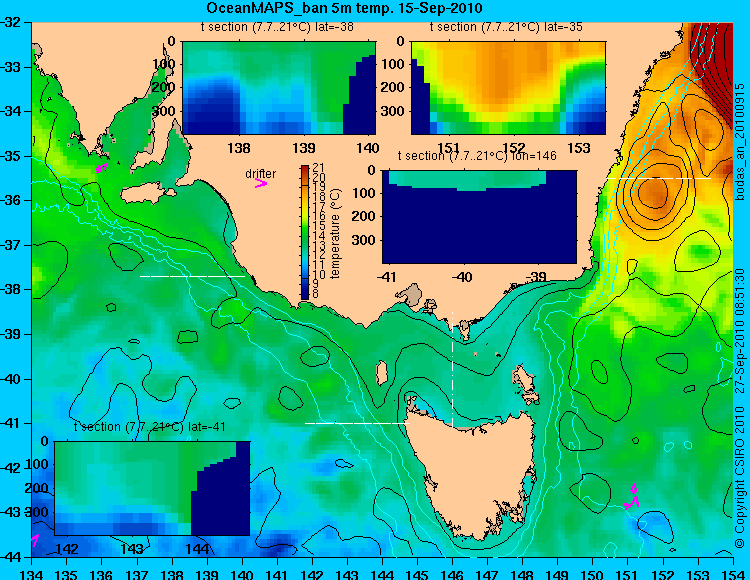Click the '-36' latitude label on the left axis
Viewport: 750px width, 580px height.
[9, 200]
